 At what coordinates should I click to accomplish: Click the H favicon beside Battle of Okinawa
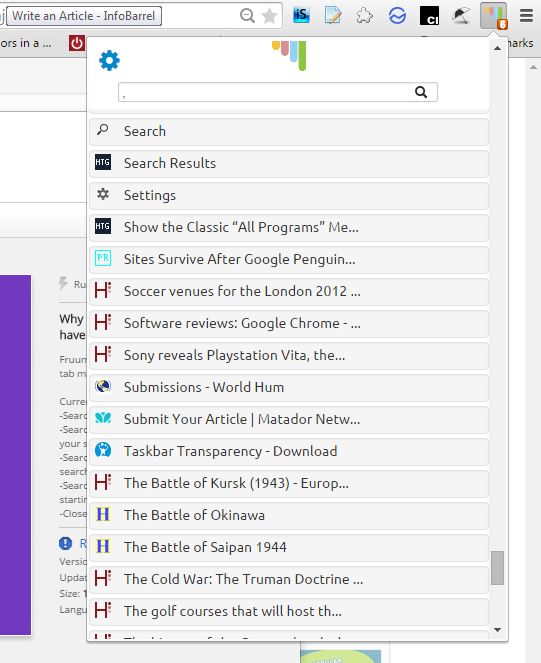pos(103,514)
